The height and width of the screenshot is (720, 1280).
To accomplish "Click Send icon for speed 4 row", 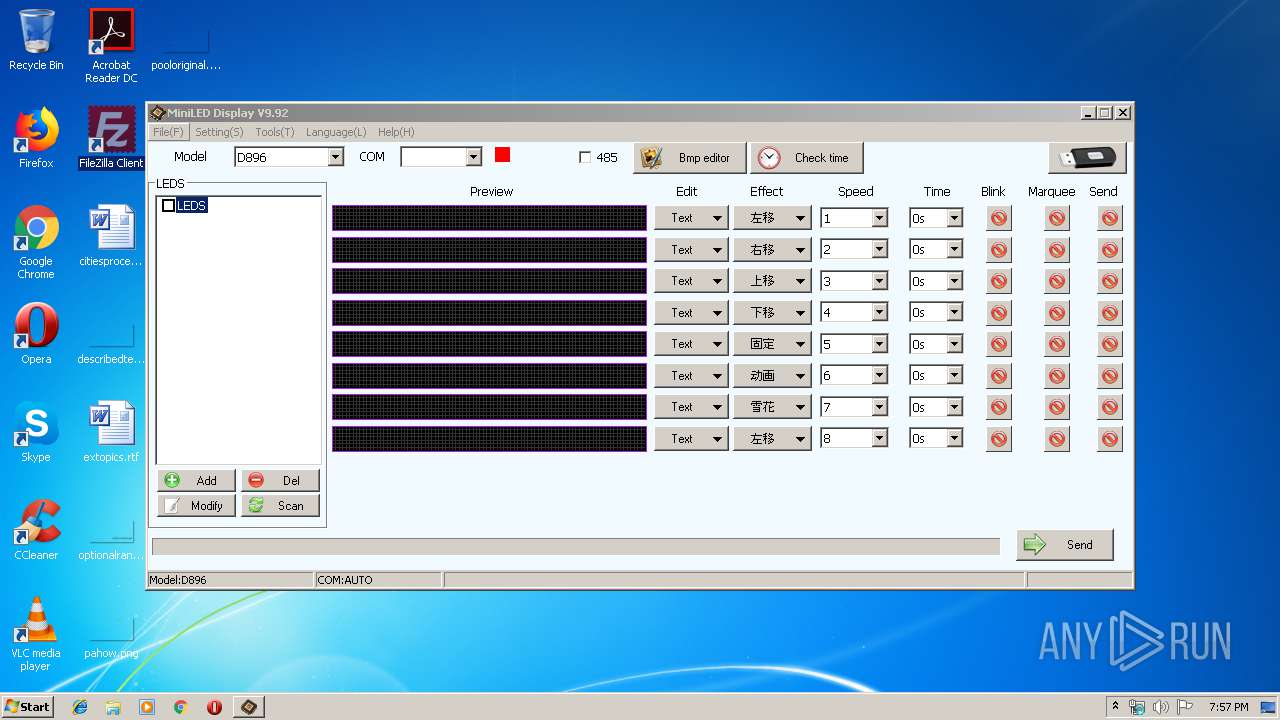I will 1109,313.
